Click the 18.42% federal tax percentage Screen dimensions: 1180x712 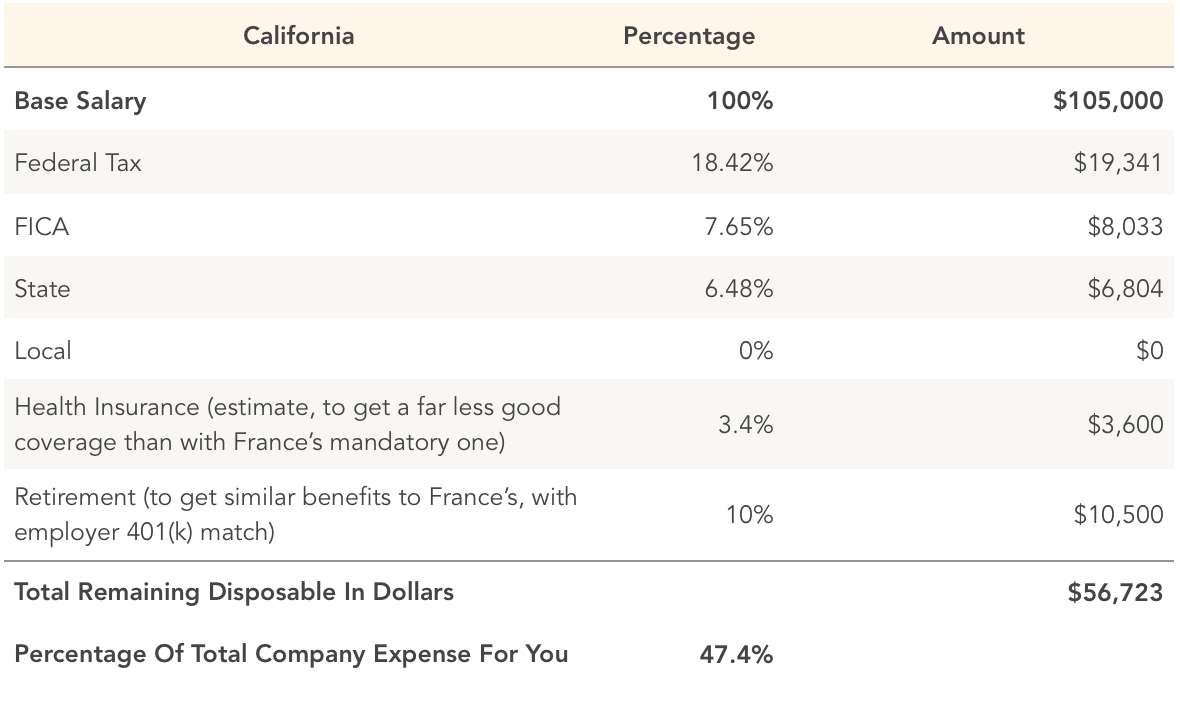pyautogui.click(x=731, y=163)
